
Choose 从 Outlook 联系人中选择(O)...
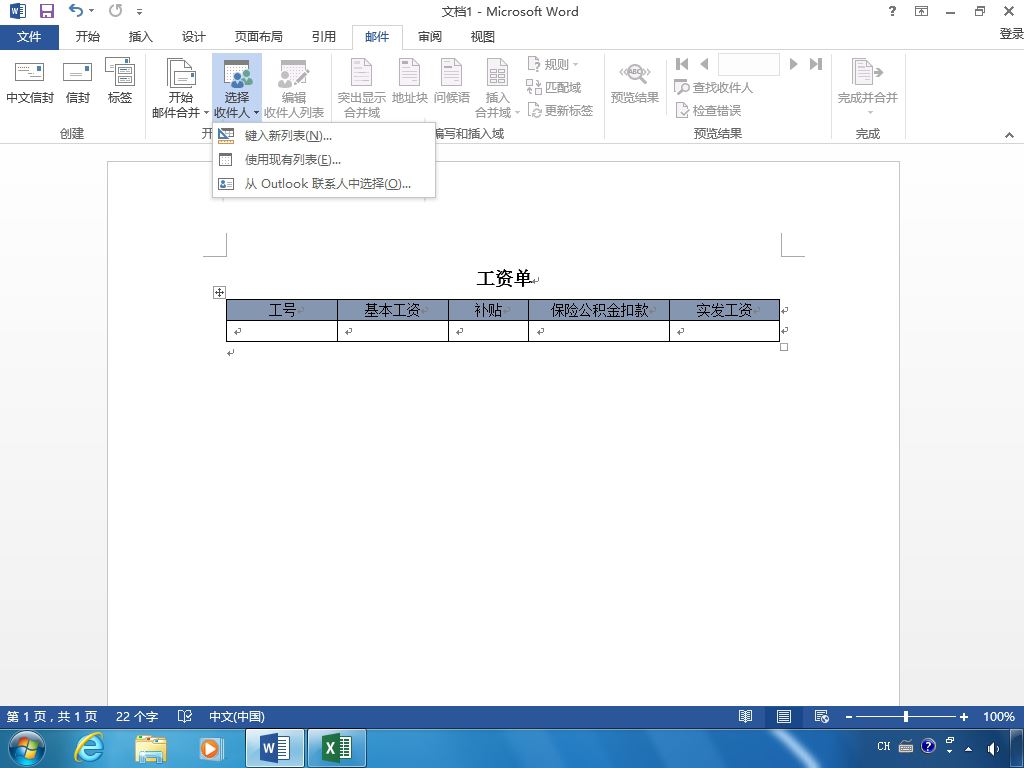click(x=324, y=184)
